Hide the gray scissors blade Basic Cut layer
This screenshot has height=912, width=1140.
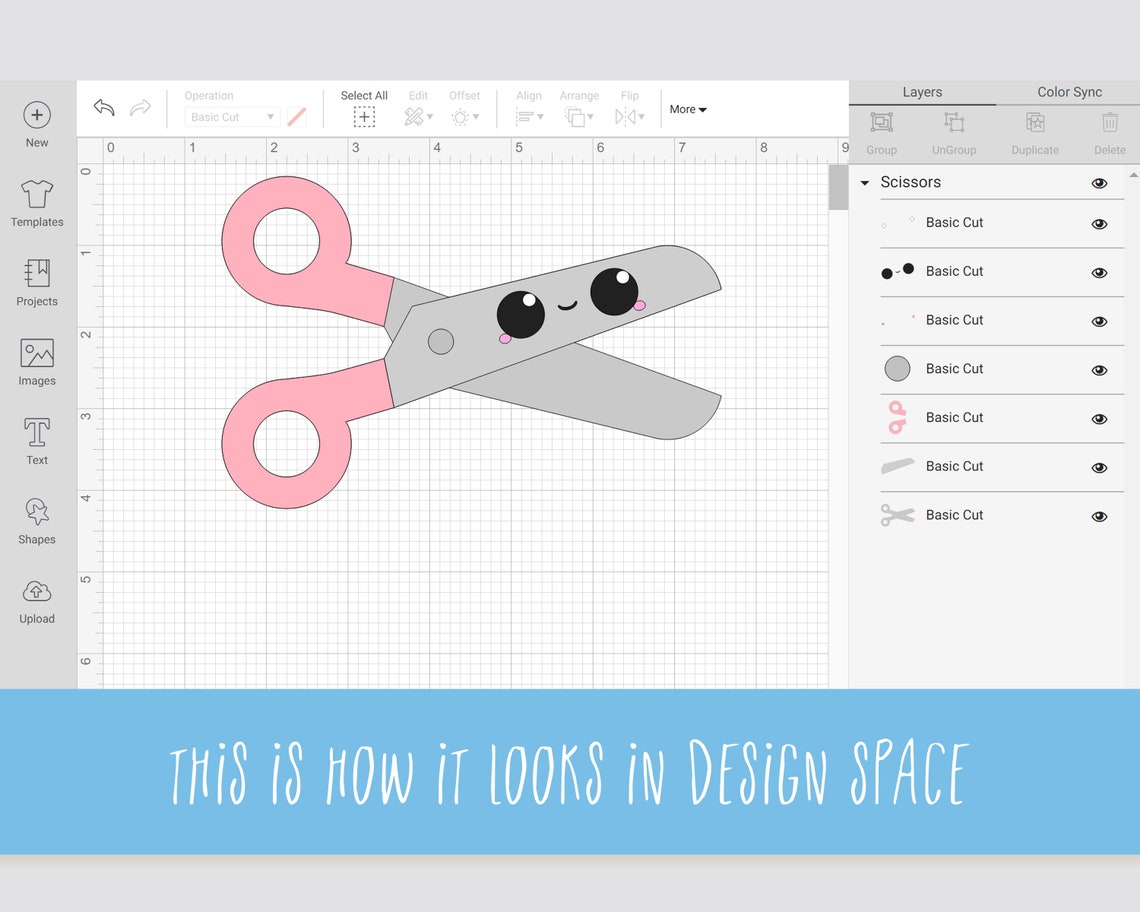(x=1099, y=466)
